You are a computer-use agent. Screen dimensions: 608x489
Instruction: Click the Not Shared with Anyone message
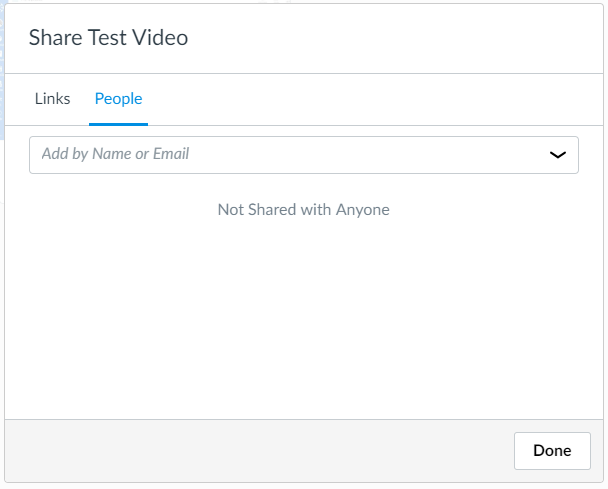pyautogui.click(x=304, y=210)
